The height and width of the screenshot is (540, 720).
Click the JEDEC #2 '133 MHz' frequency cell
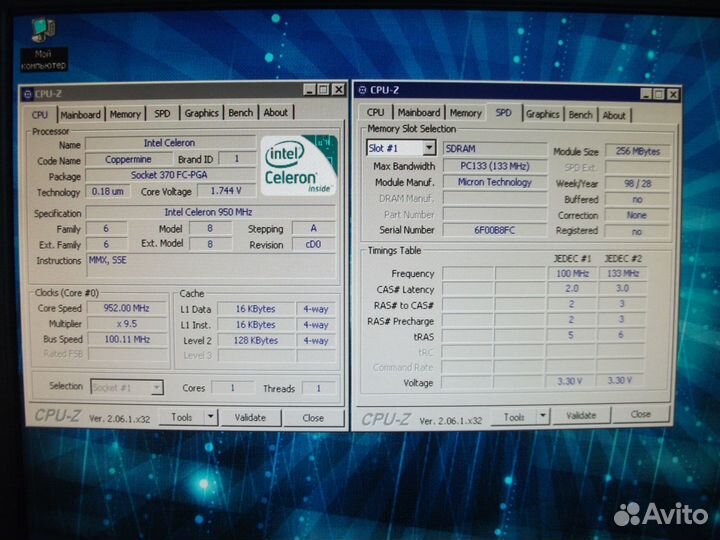(x=622, y=274)
